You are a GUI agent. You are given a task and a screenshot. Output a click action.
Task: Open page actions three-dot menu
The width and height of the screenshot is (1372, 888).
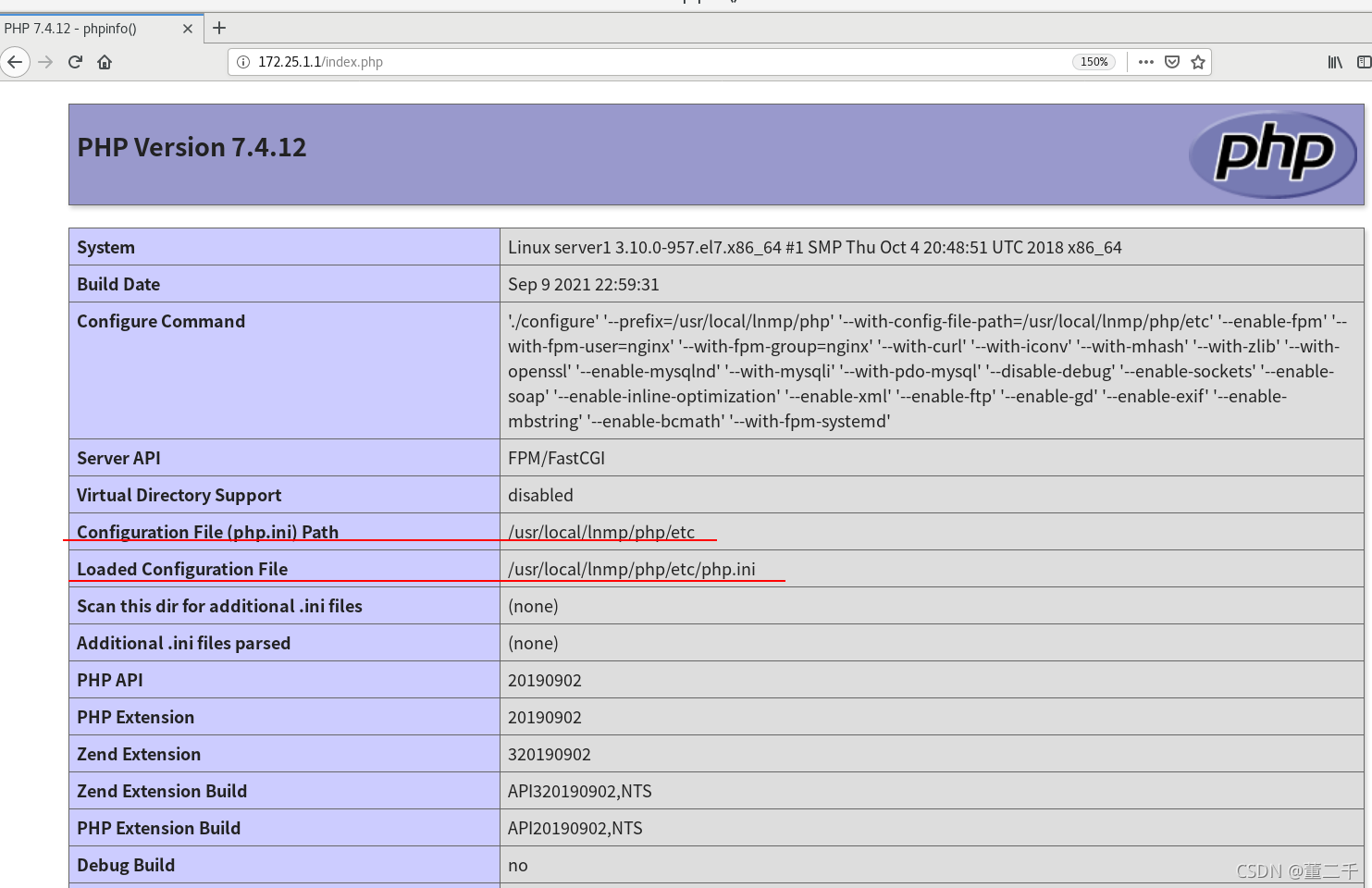[x=1146, y=62]
